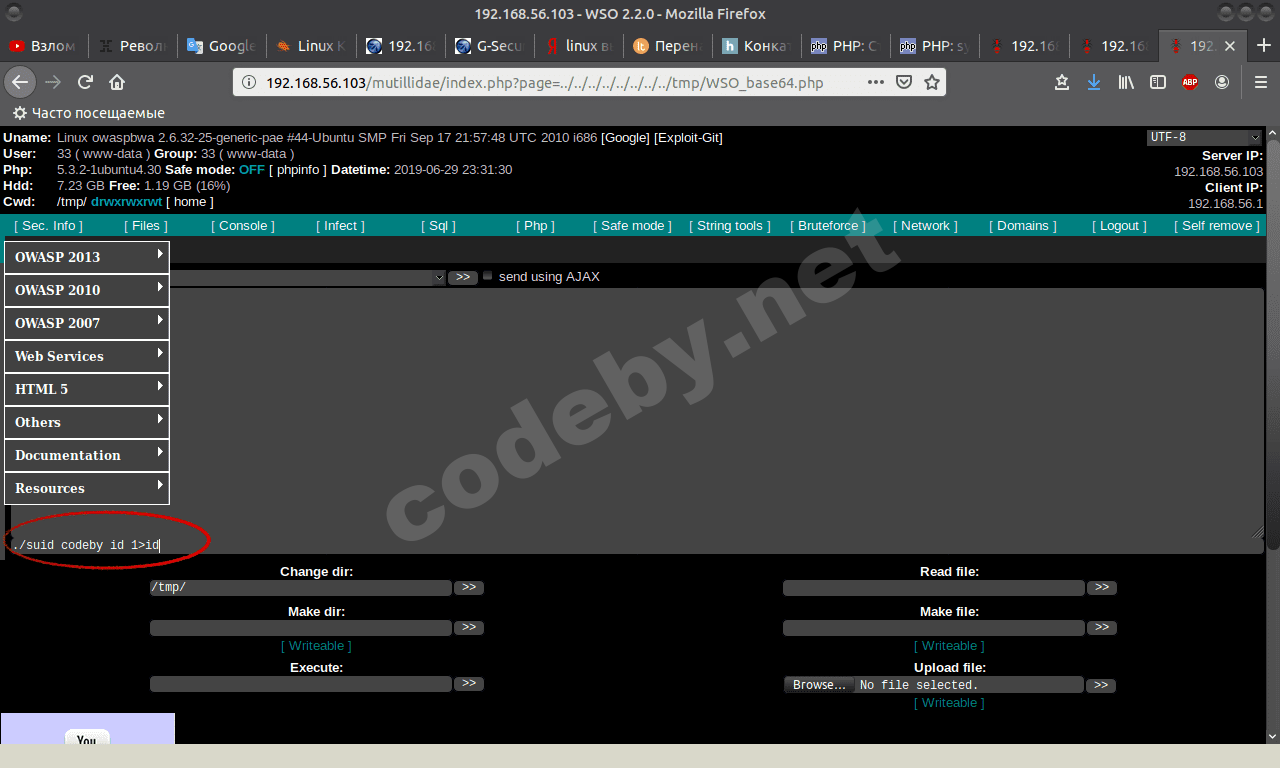1280x768 pixels.
Task: Switch to the YouTube Взлом tab
Action: pyautogui.click(x=45, y=46)
